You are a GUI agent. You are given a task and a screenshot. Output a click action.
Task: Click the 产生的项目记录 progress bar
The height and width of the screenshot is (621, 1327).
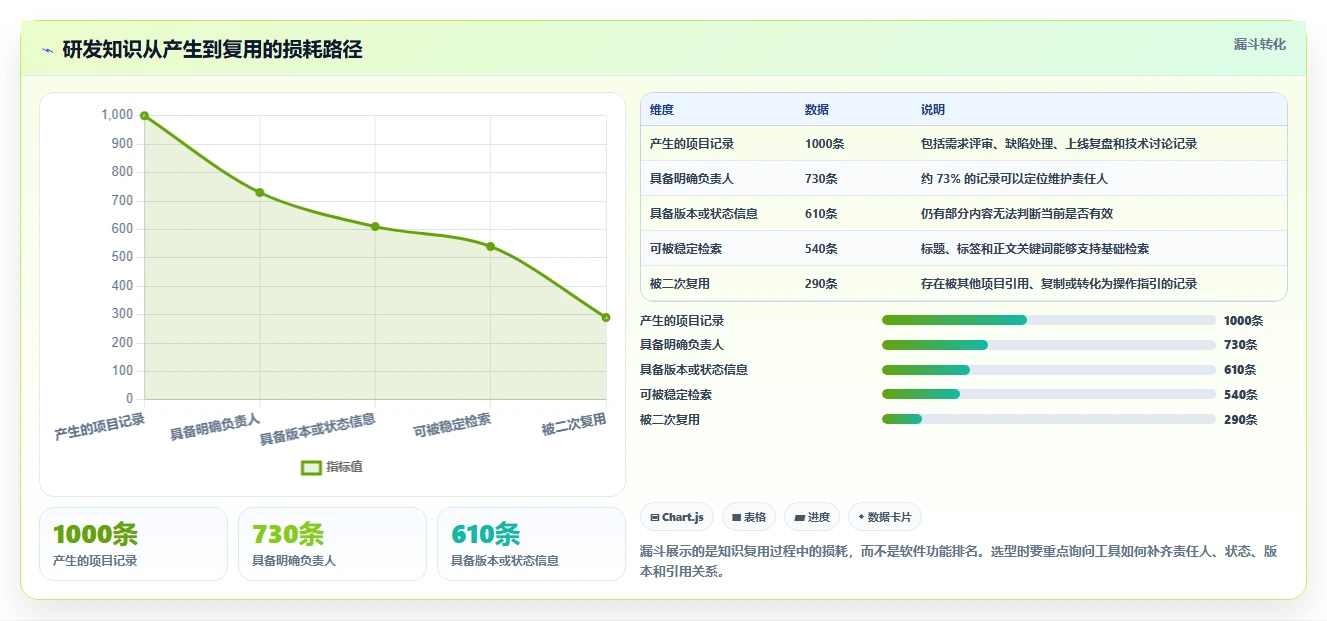point(1049,320)
